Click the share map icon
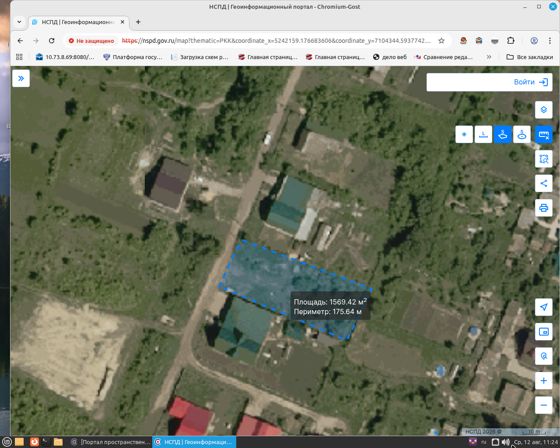Viewport: 560px width, 448px height. [x=544, y=183]
